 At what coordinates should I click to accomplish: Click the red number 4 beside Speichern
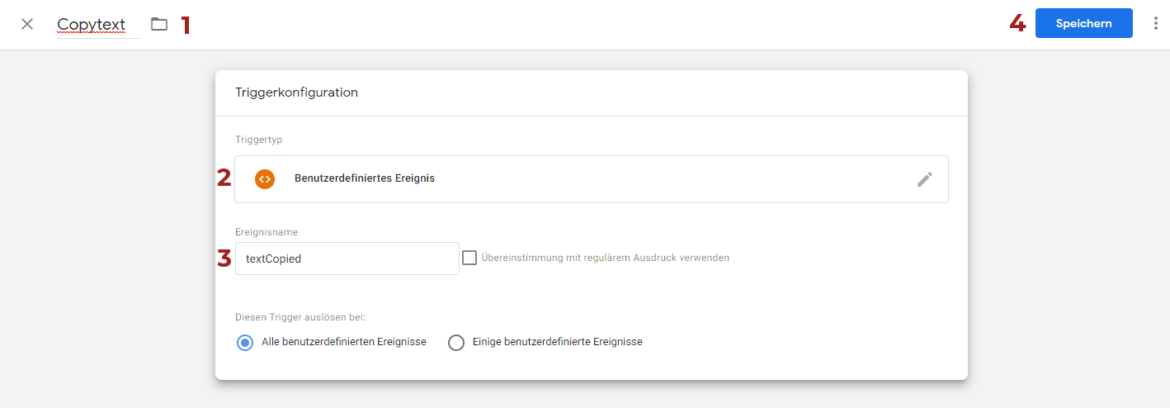[x=1017, y=24]
